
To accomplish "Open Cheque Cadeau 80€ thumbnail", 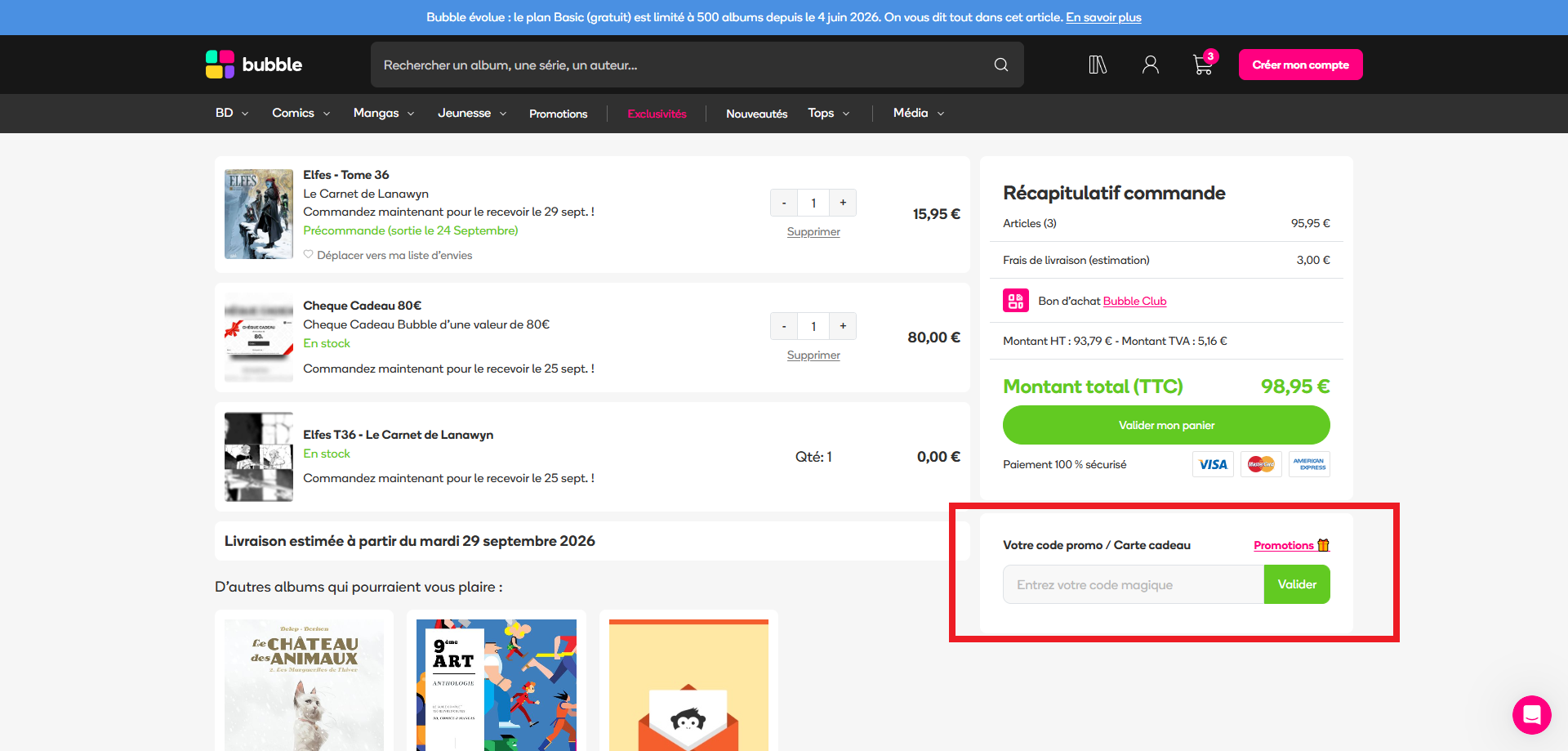I will pos(259,338).
